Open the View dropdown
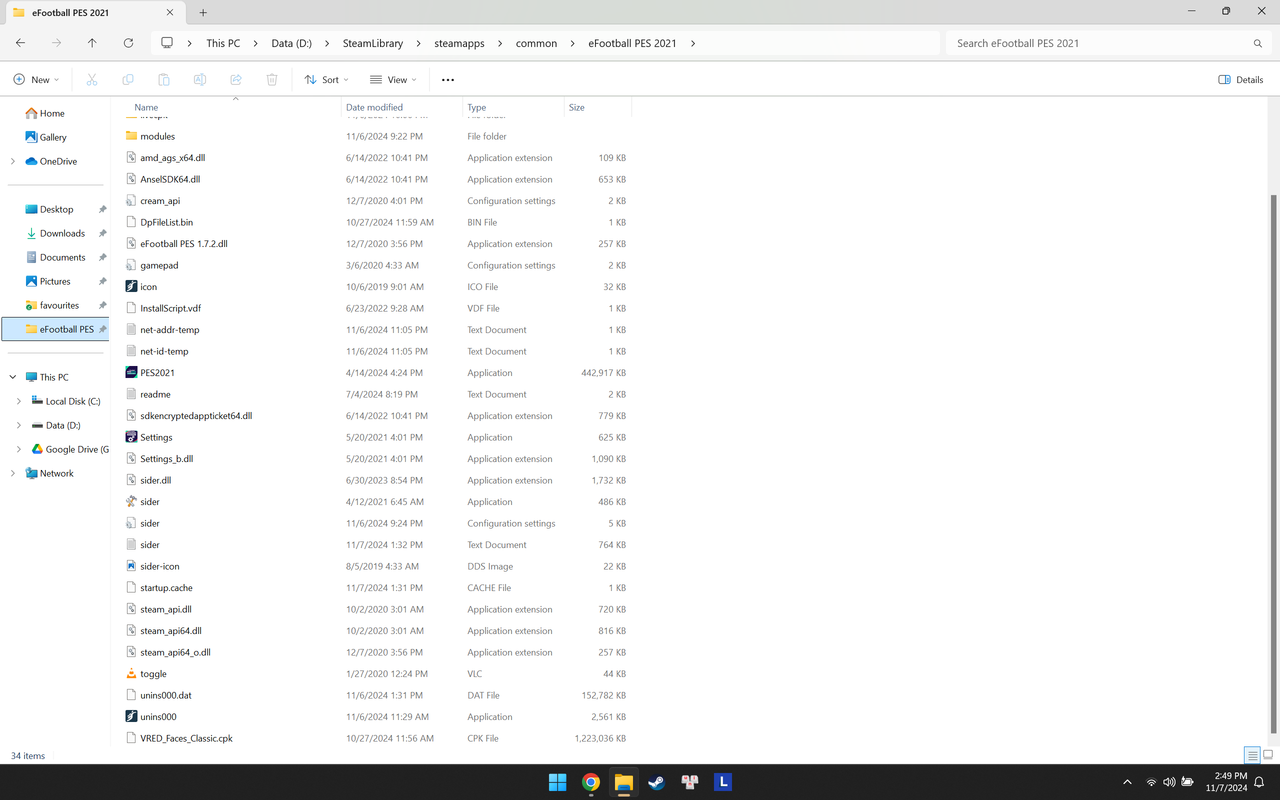1280x800 pixels. tap(393, 79)
